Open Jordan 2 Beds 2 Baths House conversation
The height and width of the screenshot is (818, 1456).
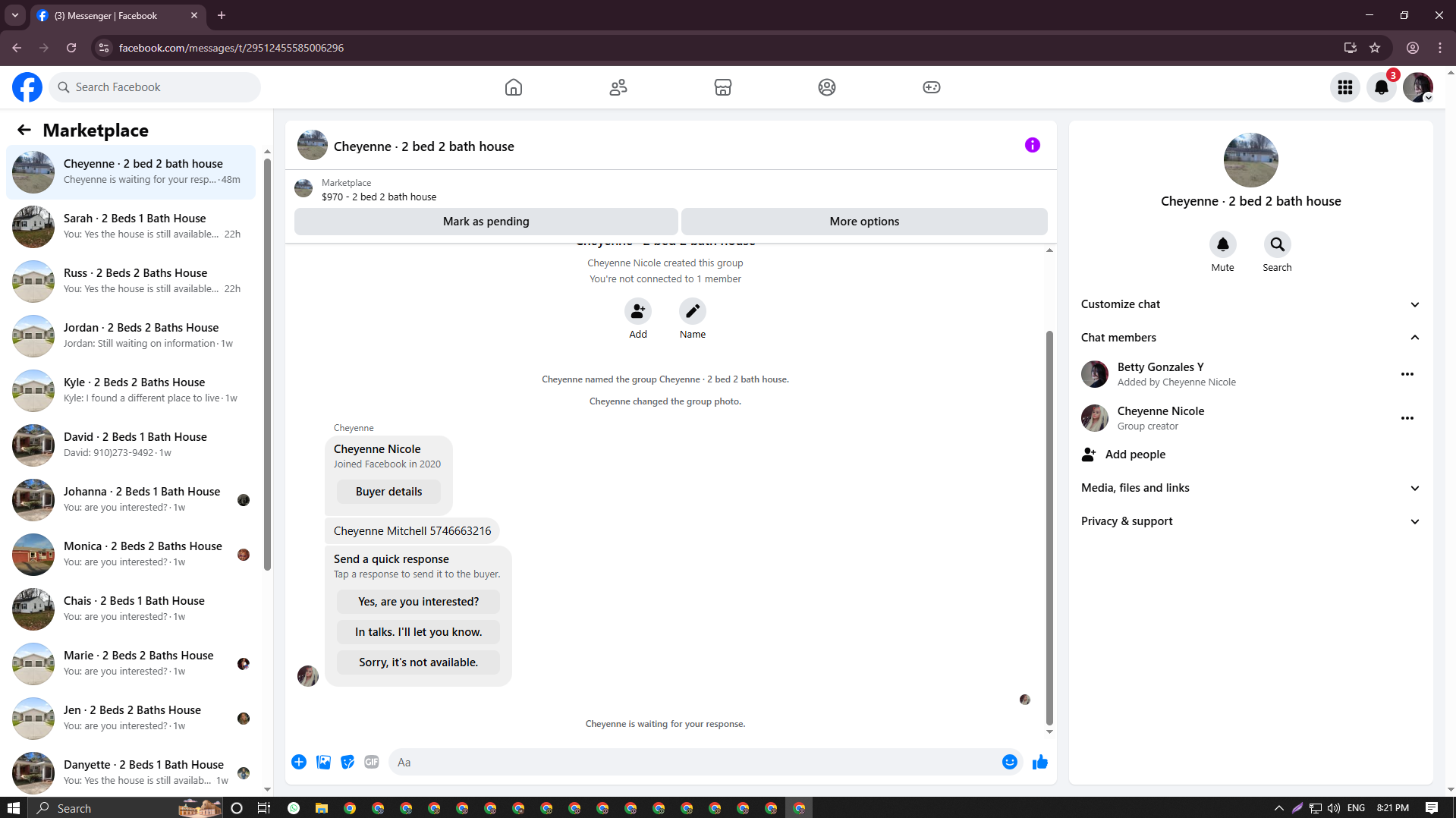131,336
